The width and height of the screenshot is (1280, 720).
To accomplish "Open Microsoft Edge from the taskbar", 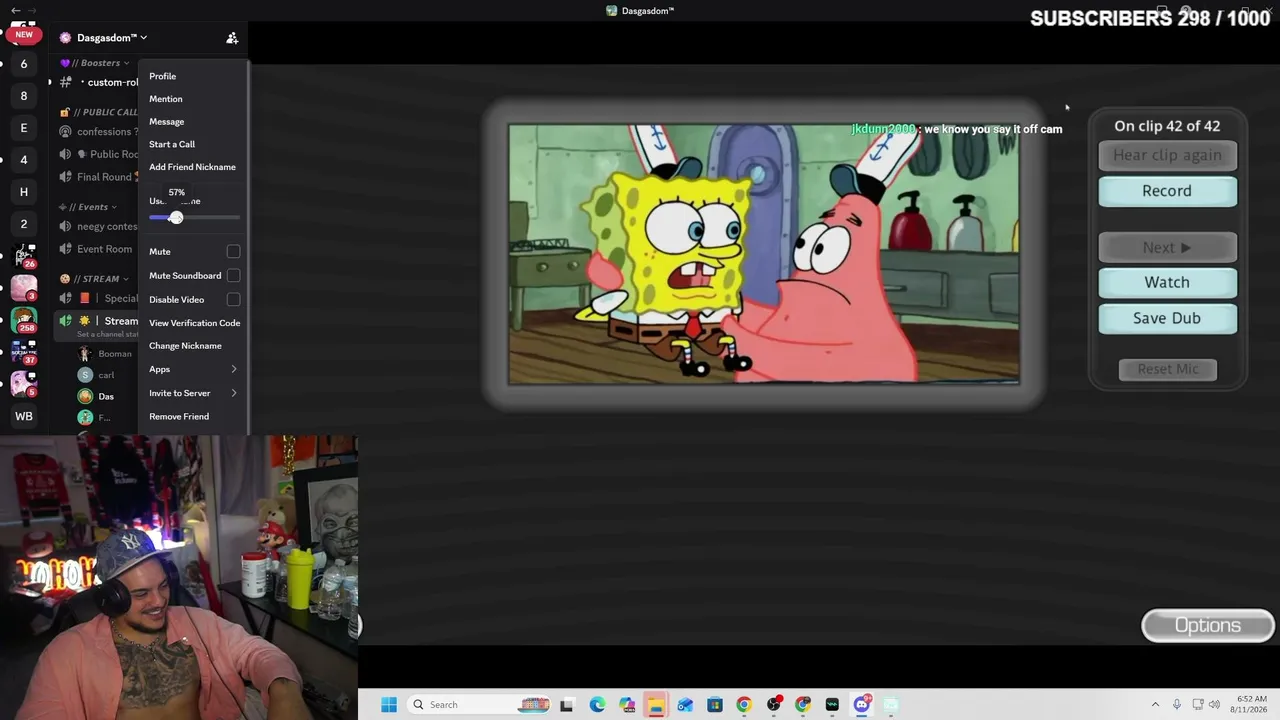I will point(597,705).
